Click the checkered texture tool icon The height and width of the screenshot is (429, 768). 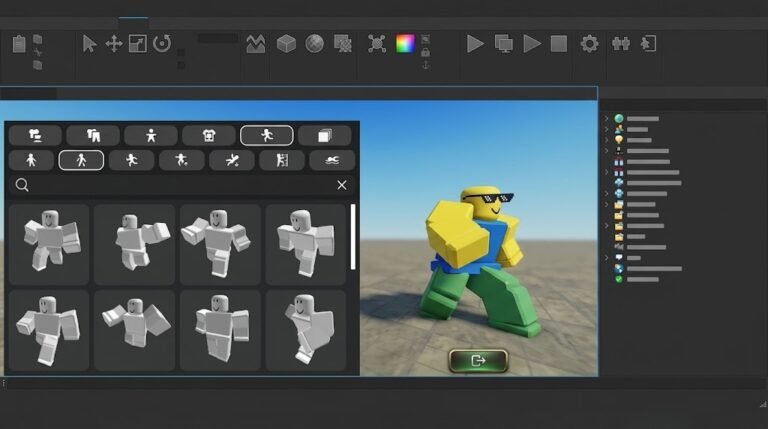pyautogui.click(x=342, y=44)
